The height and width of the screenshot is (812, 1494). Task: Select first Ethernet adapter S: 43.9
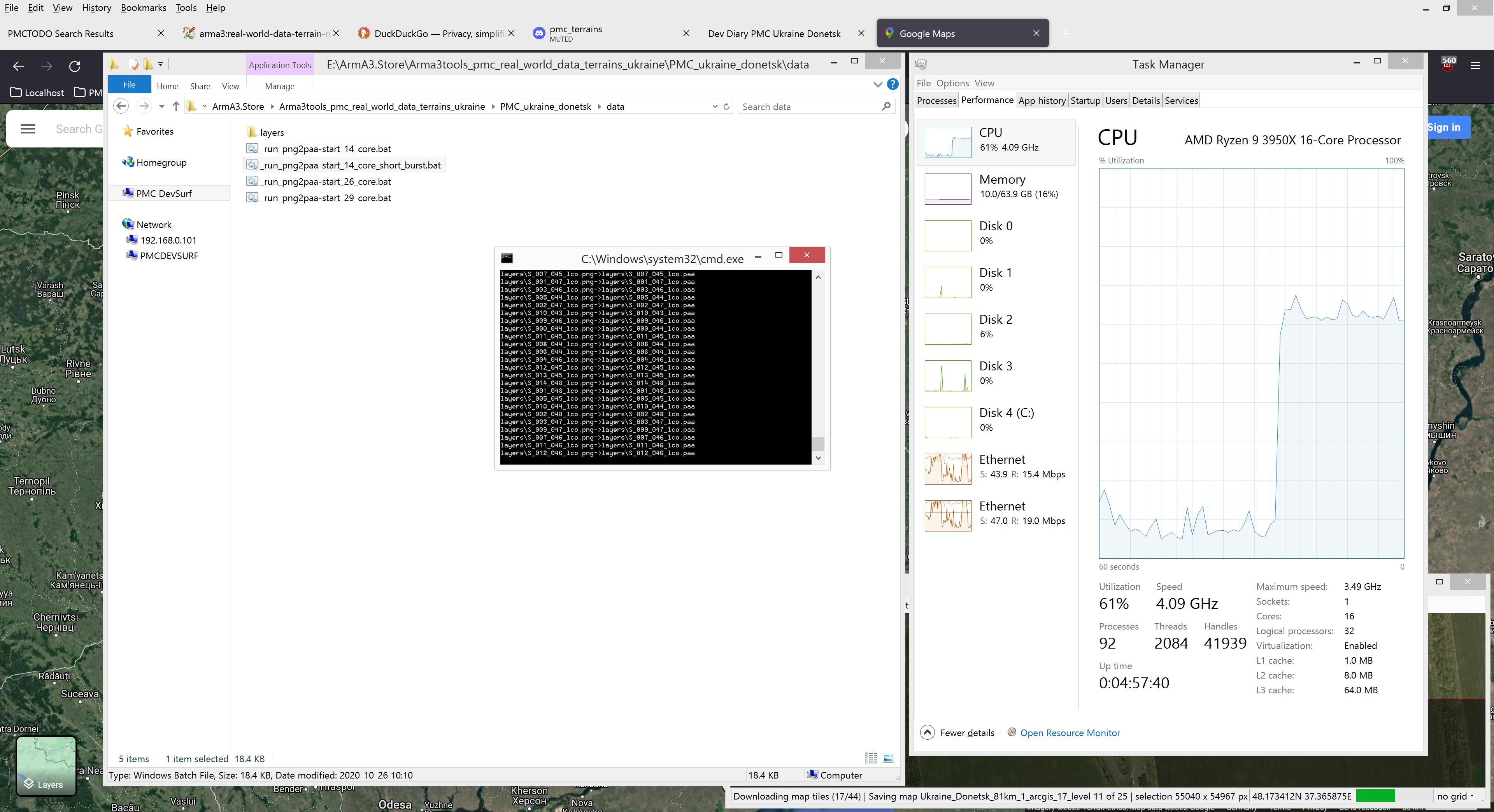click(x=996, y=468)
